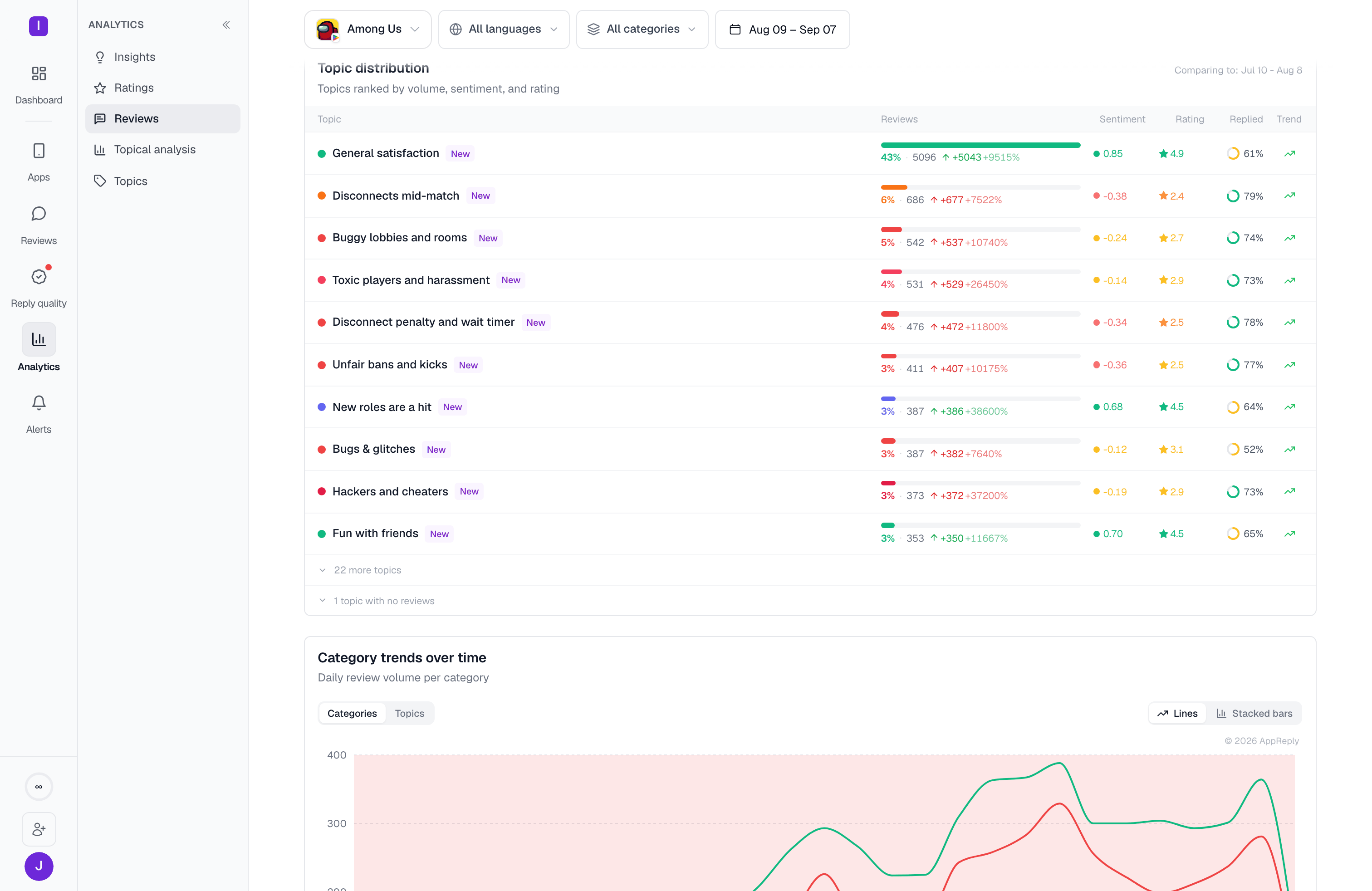Click the Comparing to: Jul 10 - Aug 8 text
This screenshot has width=1372, height=891.
coord(1238,70)
